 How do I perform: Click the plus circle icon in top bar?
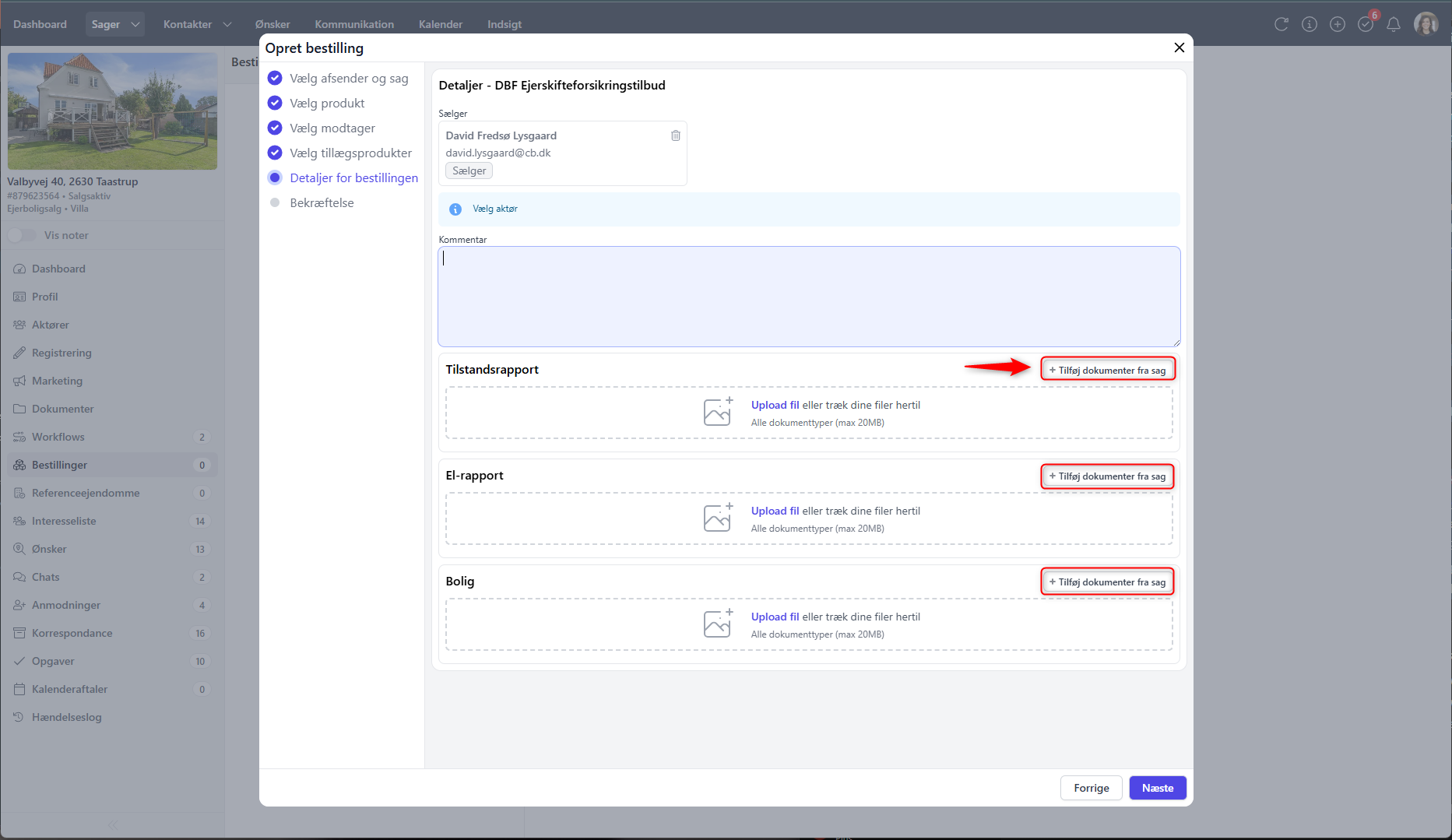coord(1337,24)
